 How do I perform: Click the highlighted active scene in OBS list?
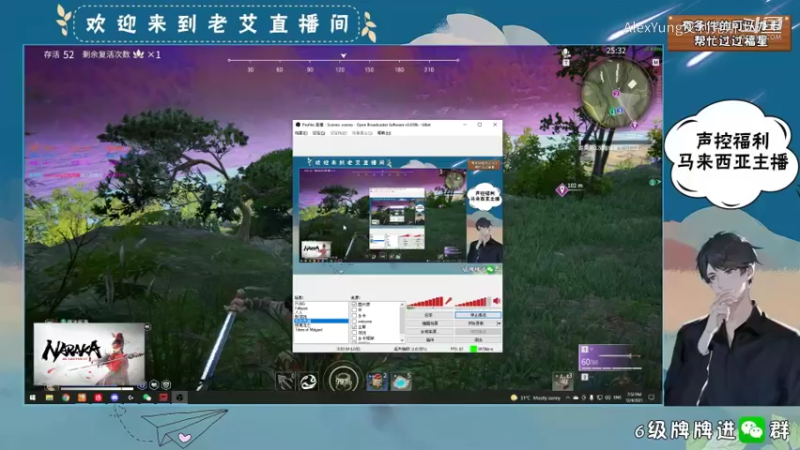321,321
